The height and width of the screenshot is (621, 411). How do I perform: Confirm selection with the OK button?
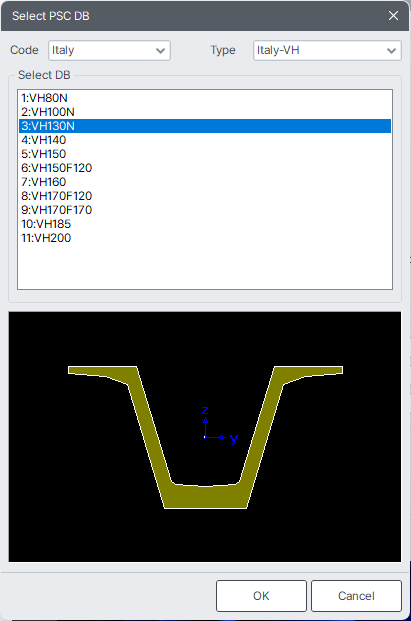click(x=261, y=596)
